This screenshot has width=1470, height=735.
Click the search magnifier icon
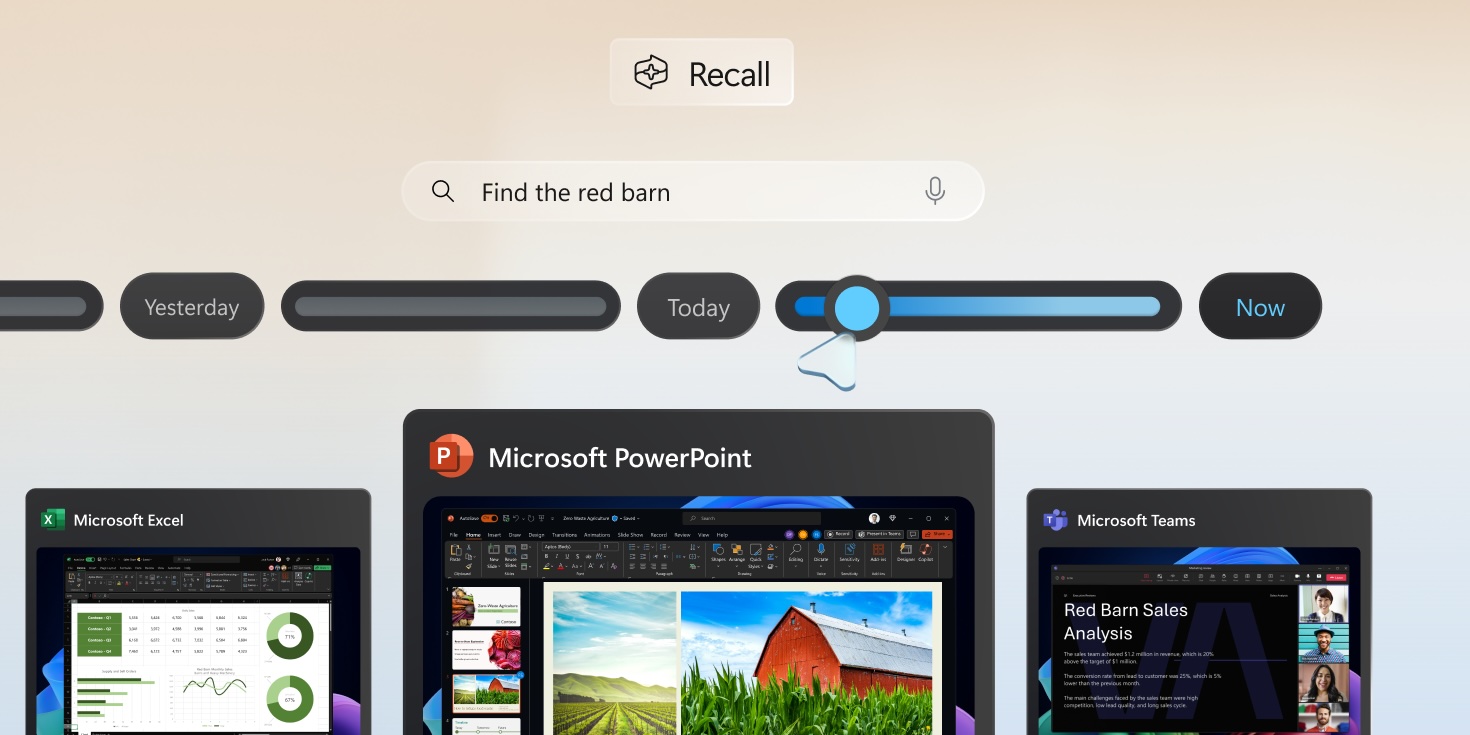443,191
